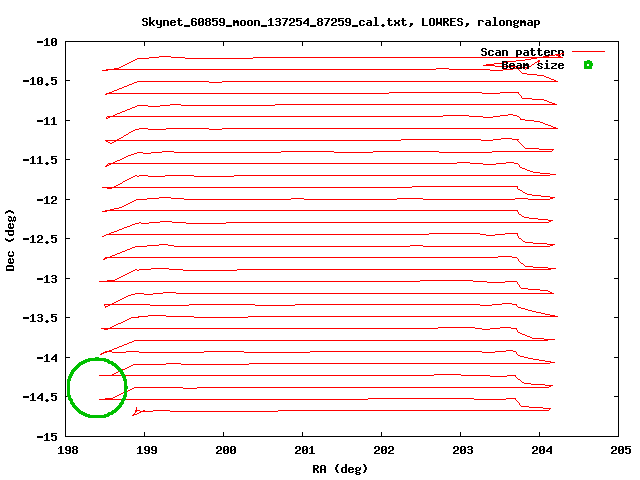The width and height of the screenshot is (640, 480).
Task: Click the x-axis tick label 204
Action: (x=542, y=450)
